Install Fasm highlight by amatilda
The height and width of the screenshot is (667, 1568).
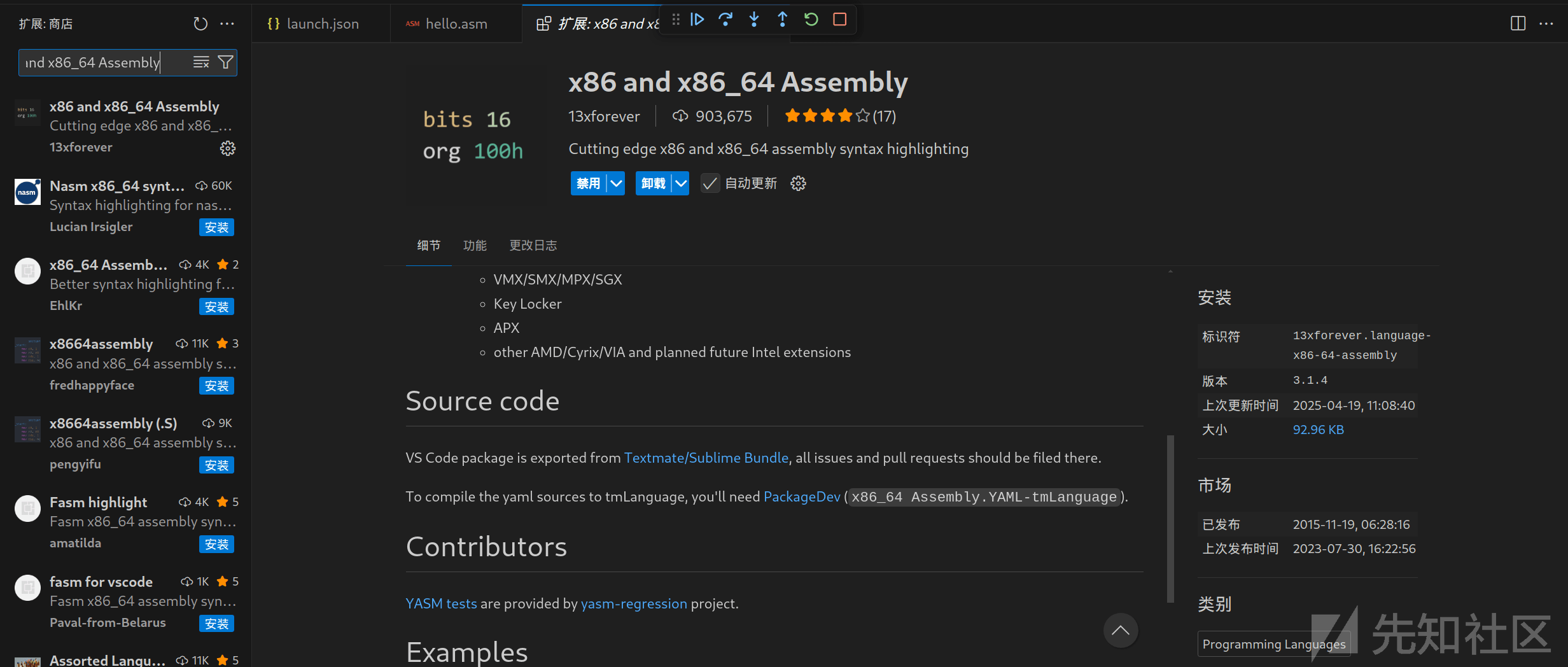pyautogui.click(x=216, y=545)
